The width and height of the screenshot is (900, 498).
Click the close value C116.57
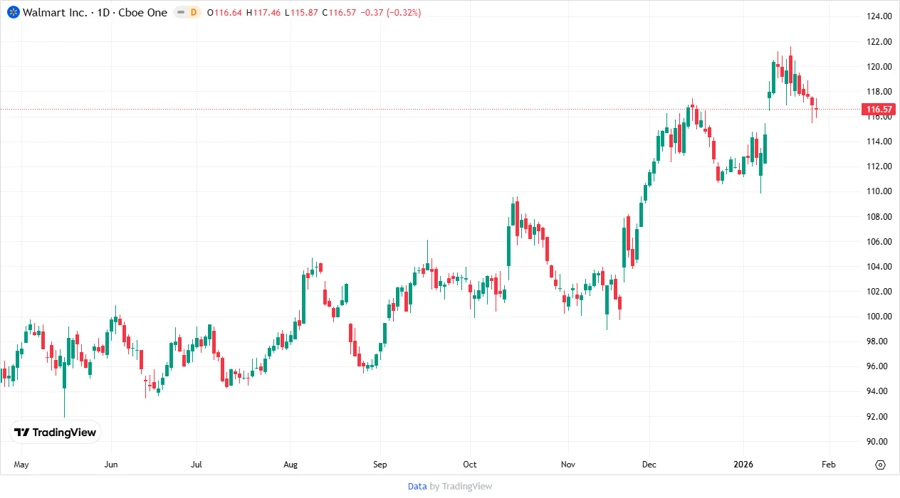(x=339, y=12)
